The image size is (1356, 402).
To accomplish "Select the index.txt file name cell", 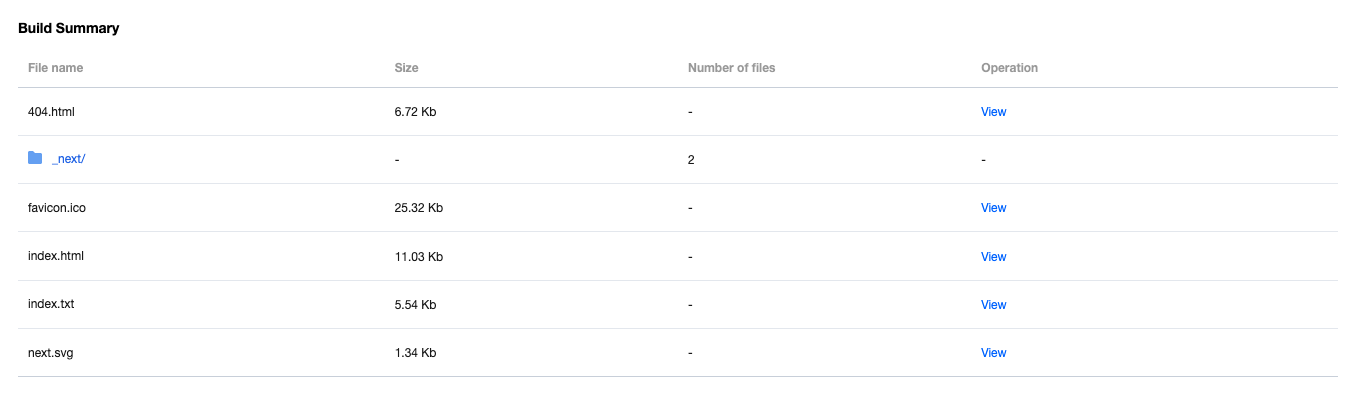I will click(x=51, y=304).
